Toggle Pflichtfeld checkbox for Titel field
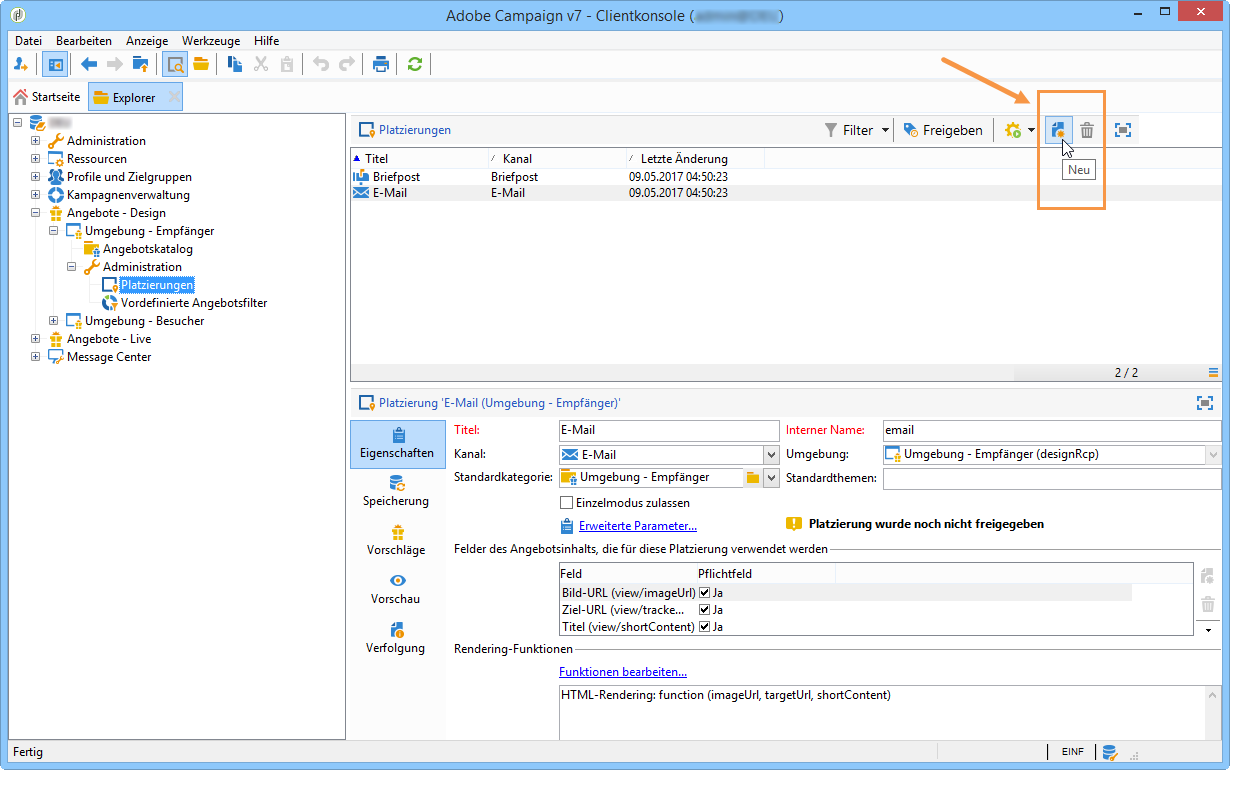1246x791 pixels. 704,627
